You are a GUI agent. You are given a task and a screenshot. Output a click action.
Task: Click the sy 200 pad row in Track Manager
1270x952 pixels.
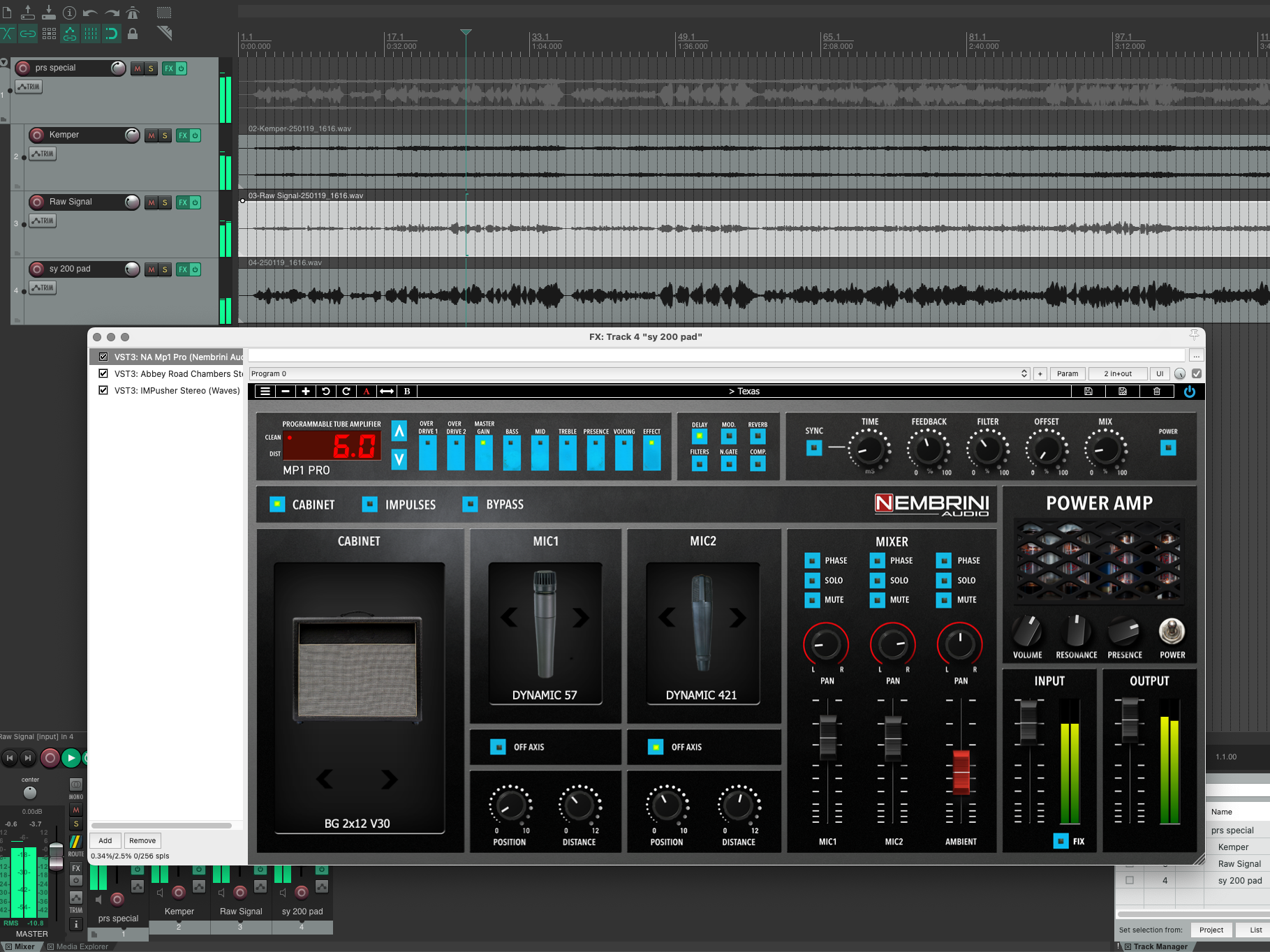1193,881
